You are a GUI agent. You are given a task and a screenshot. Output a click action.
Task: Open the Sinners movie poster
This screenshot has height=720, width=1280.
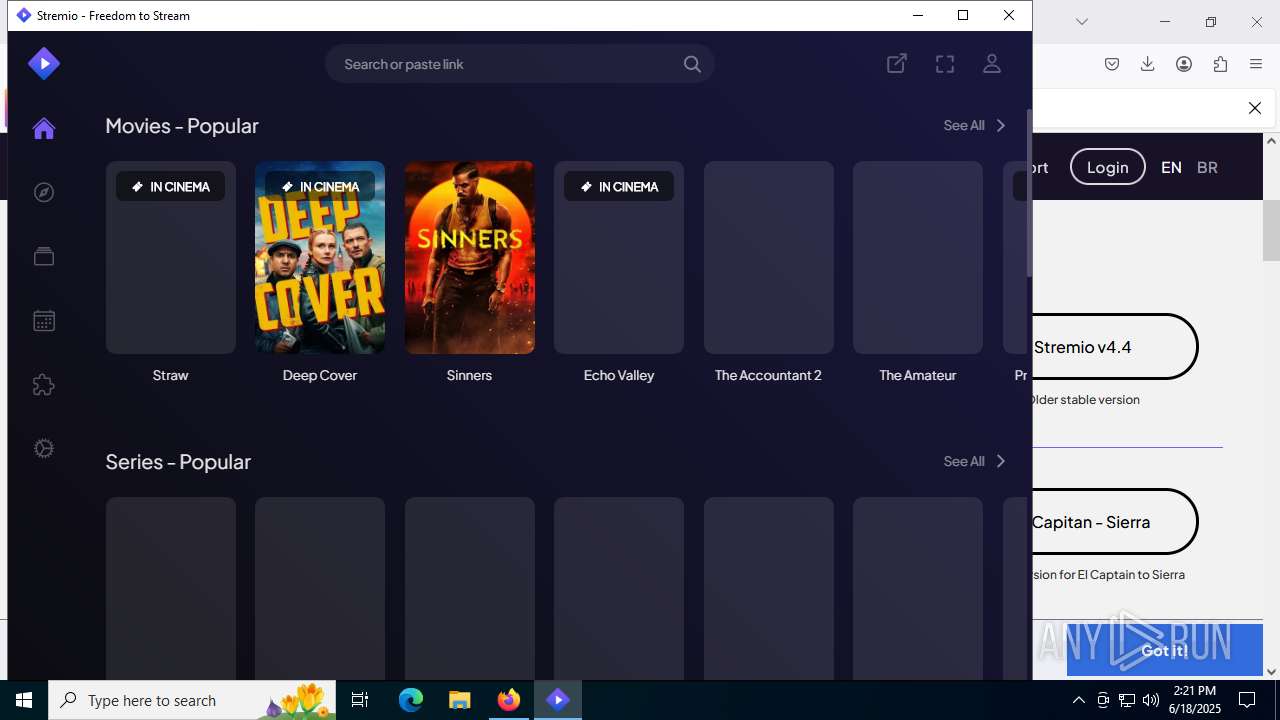(x=470, y=257)
